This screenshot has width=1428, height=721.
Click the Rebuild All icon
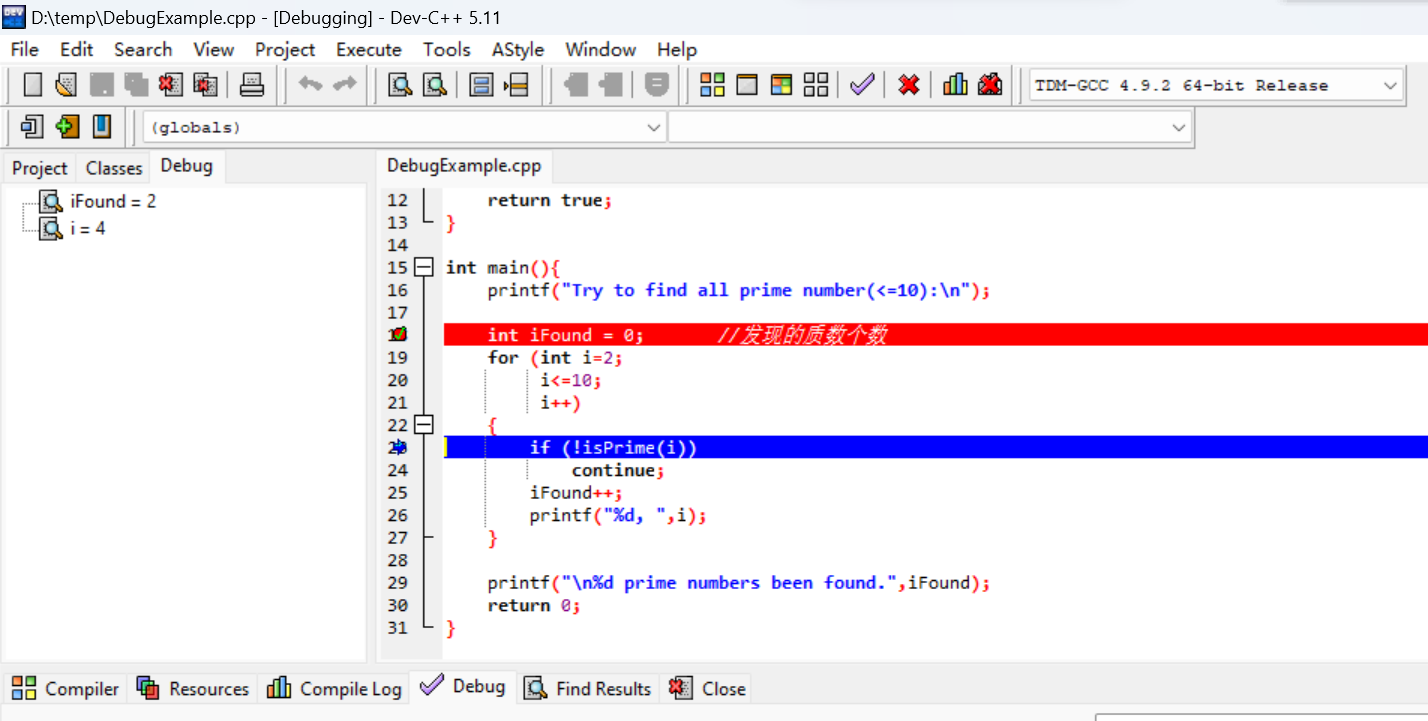point(816,85)
